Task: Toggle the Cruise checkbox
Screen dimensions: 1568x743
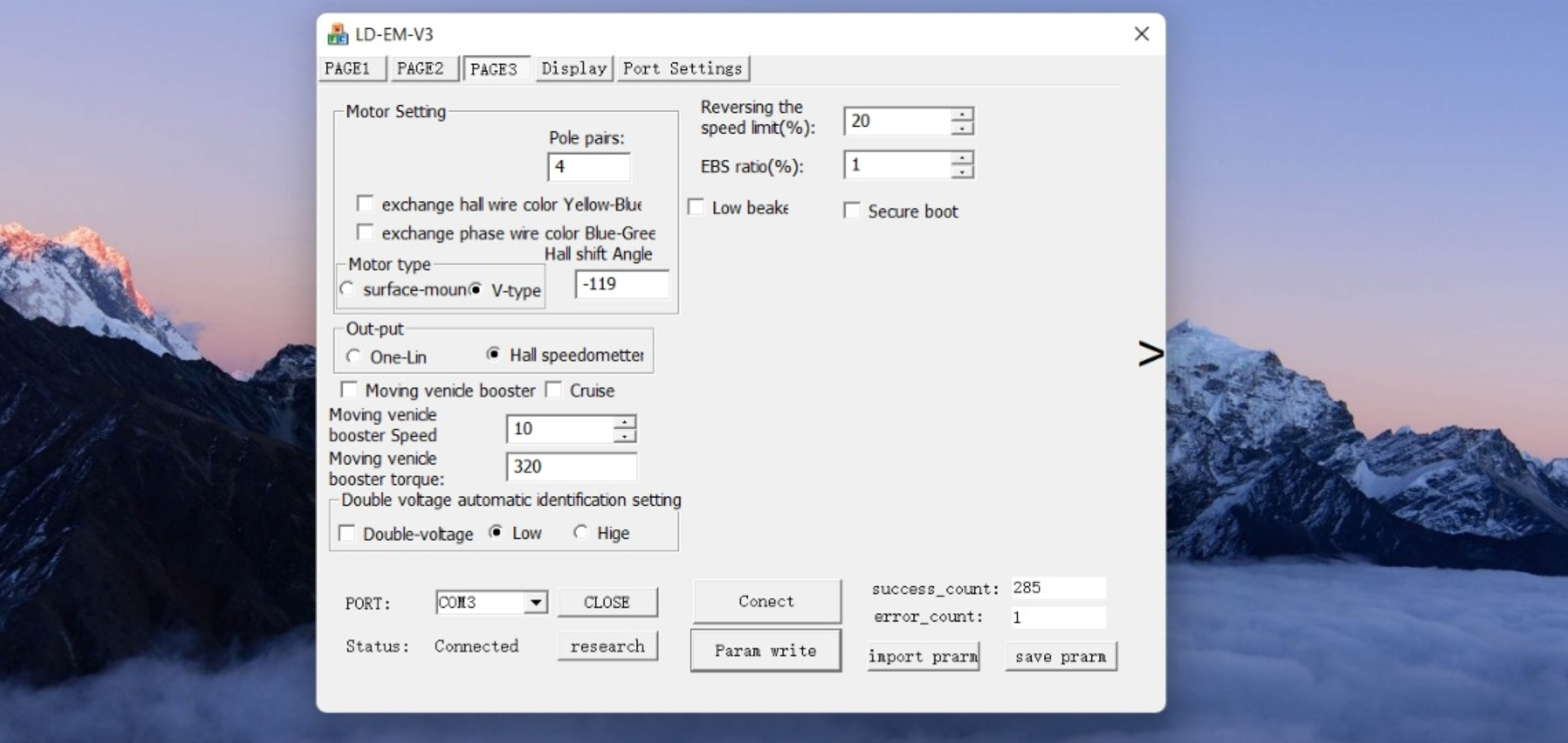Action: coord(554,390)
